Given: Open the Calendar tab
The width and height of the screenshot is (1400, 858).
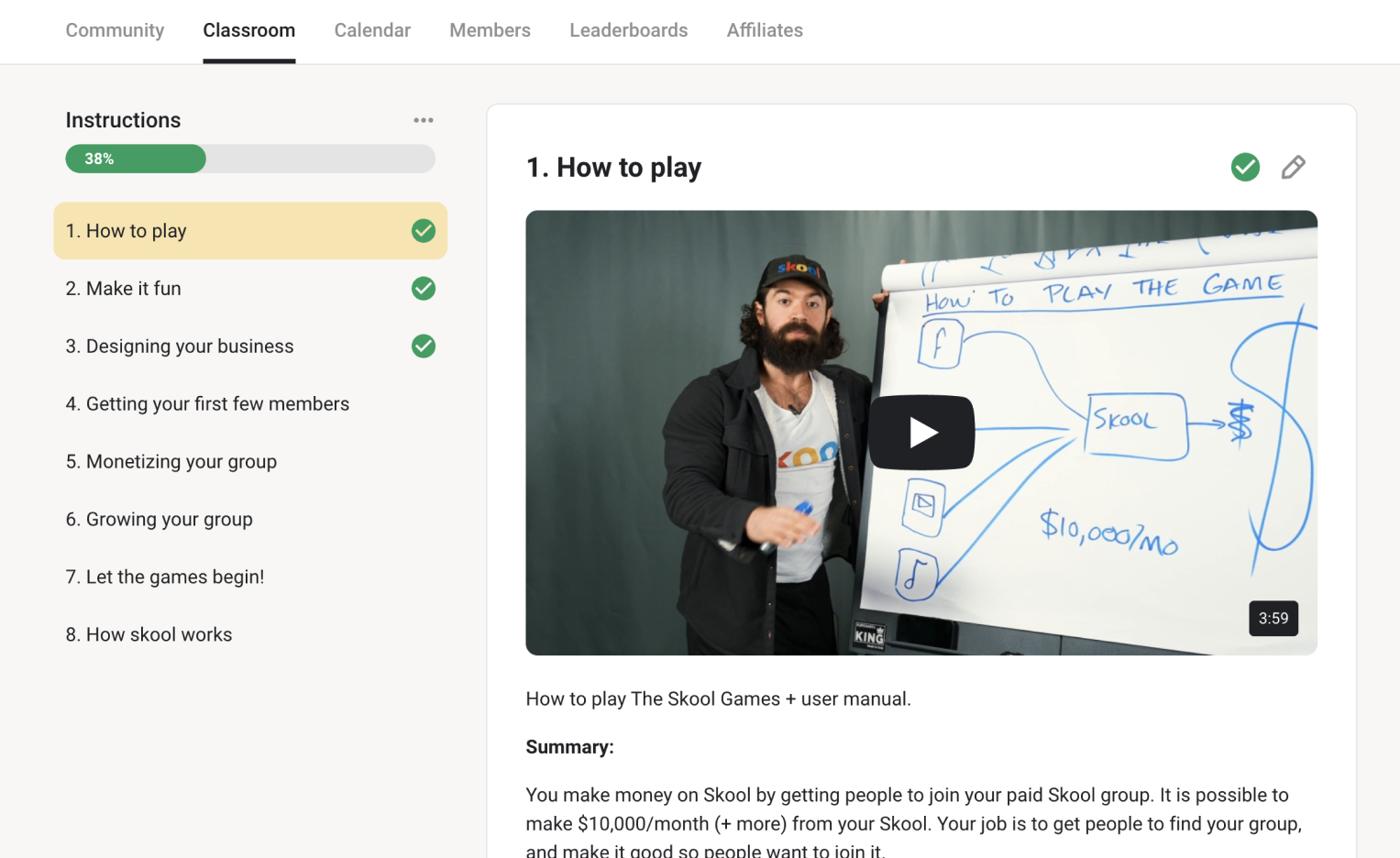Looking at the screenshot, I should (372, 30).
